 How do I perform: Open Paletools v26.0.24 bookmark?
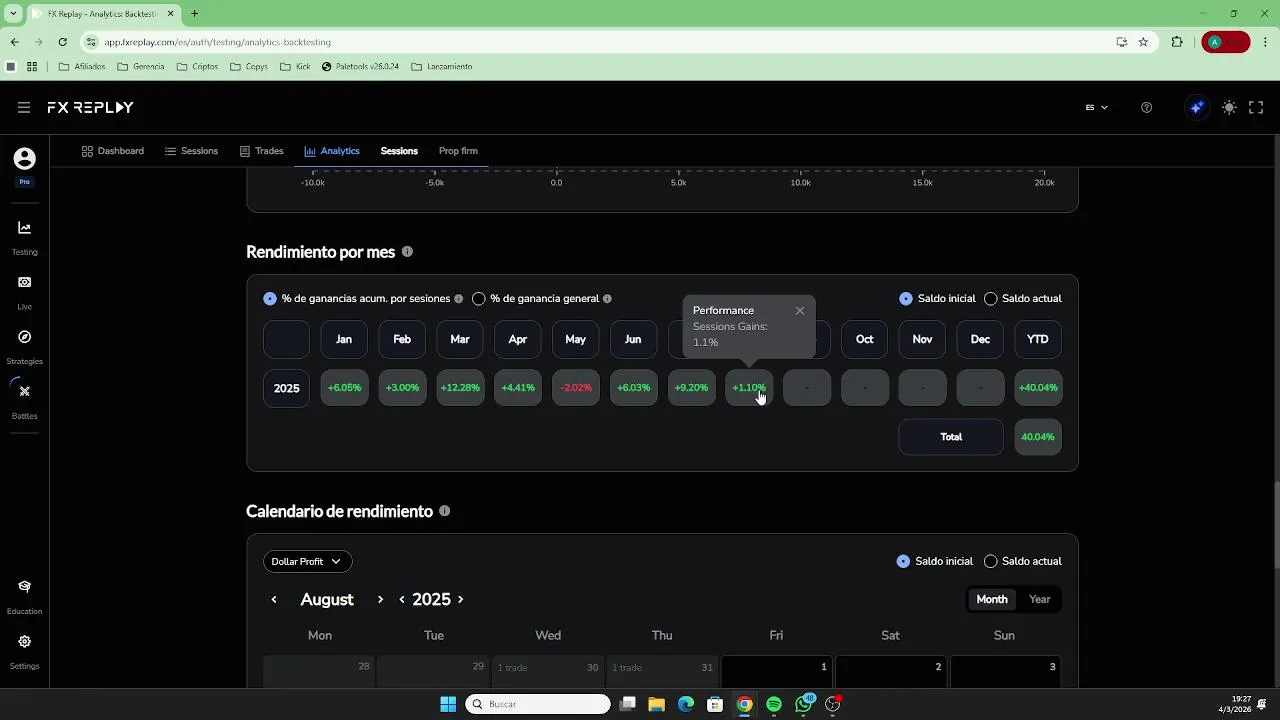(x=360, y=67)
